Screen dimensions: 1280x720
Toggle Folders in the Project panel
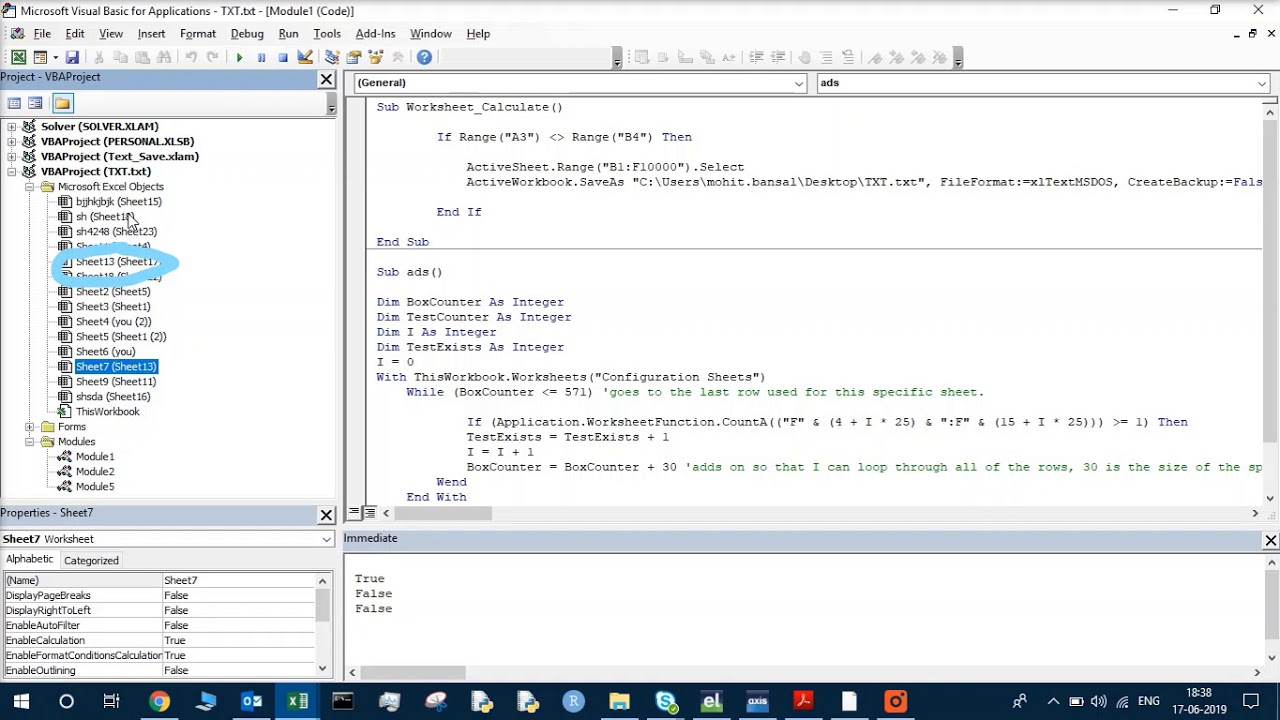(62, 103)
